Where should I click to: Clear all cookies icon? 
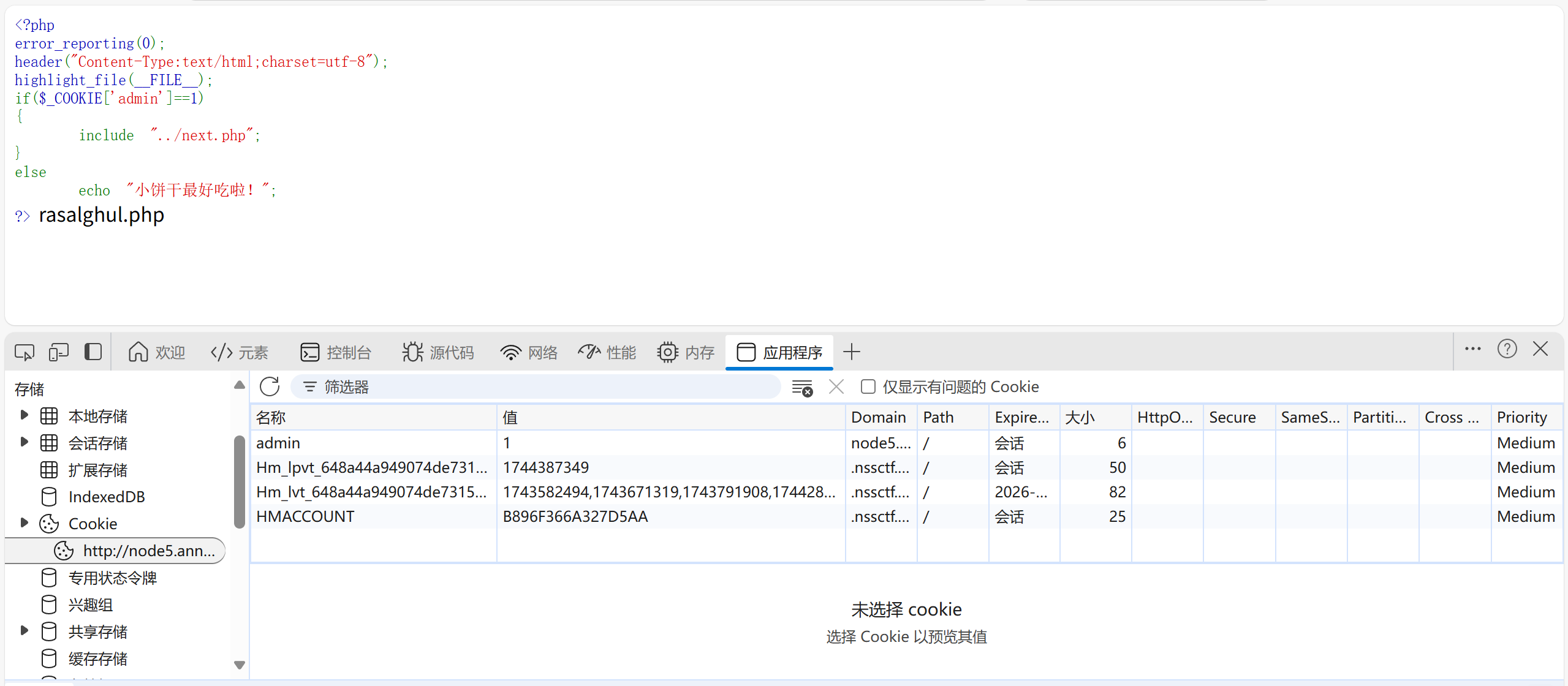pos(802,387)
